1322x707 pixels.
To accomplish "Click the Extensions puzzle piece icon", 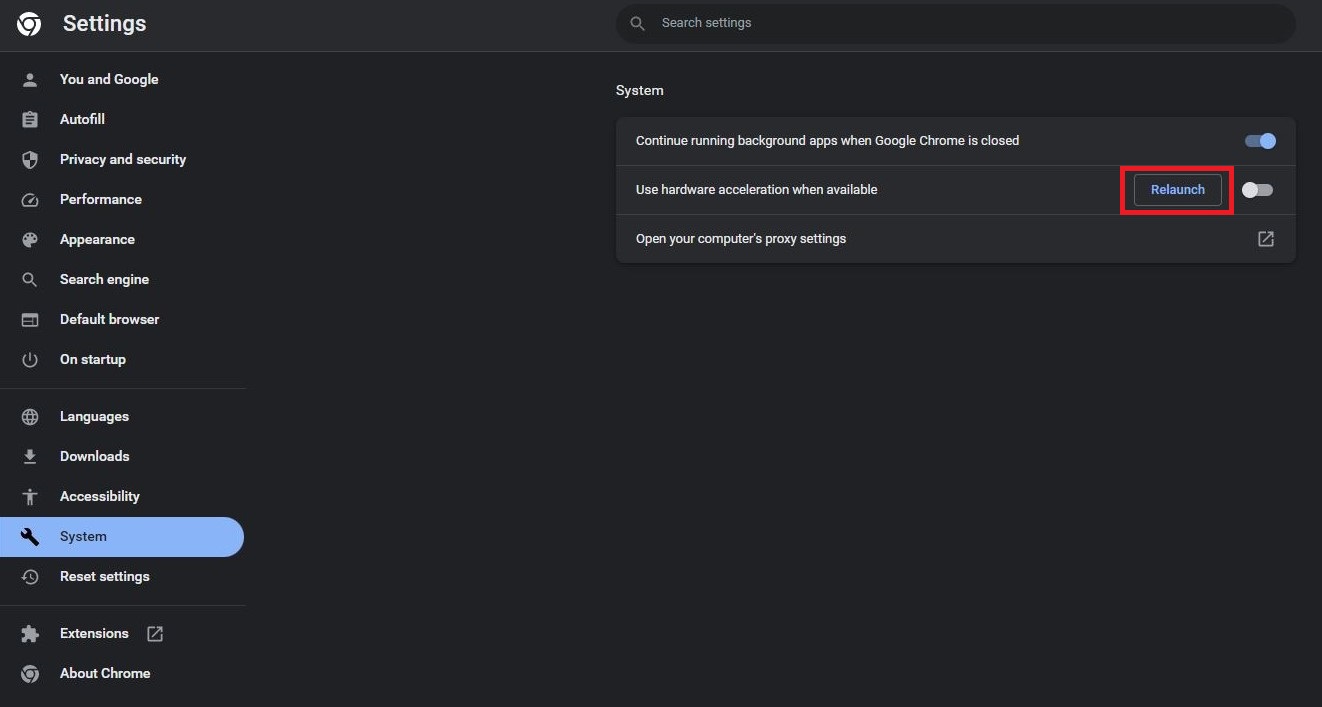I will click(x=30, y=634).
